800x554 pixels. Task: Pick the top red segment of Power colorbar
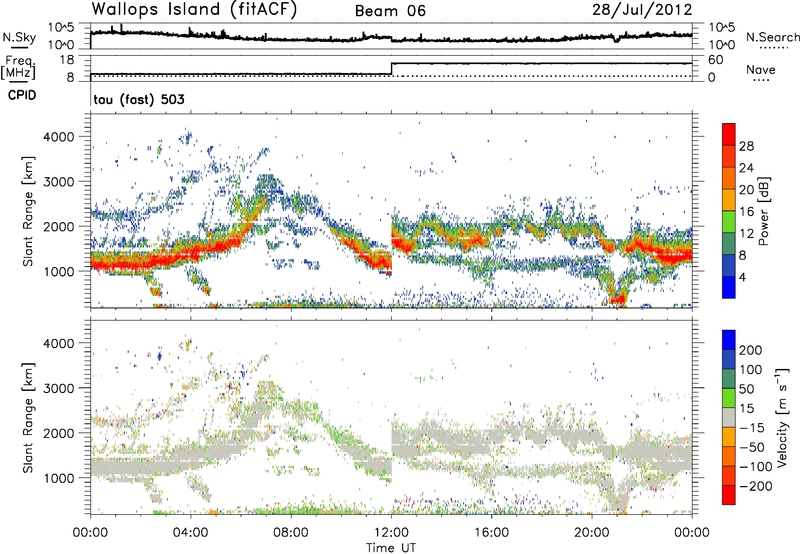pyautogui.click(x=729, y=134)
